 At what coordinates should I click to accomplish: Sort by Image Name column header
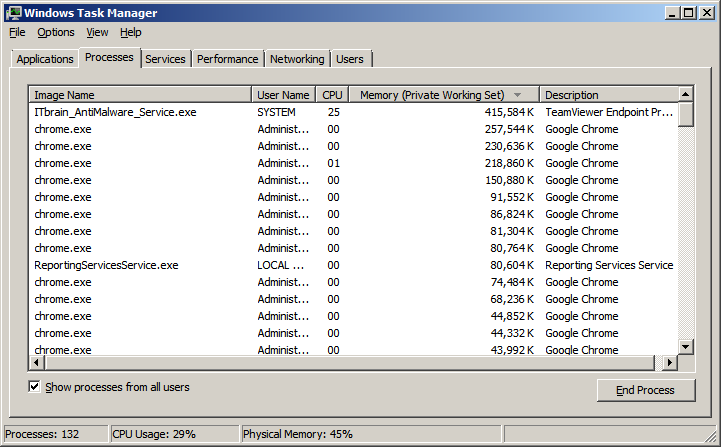point(140,95)
